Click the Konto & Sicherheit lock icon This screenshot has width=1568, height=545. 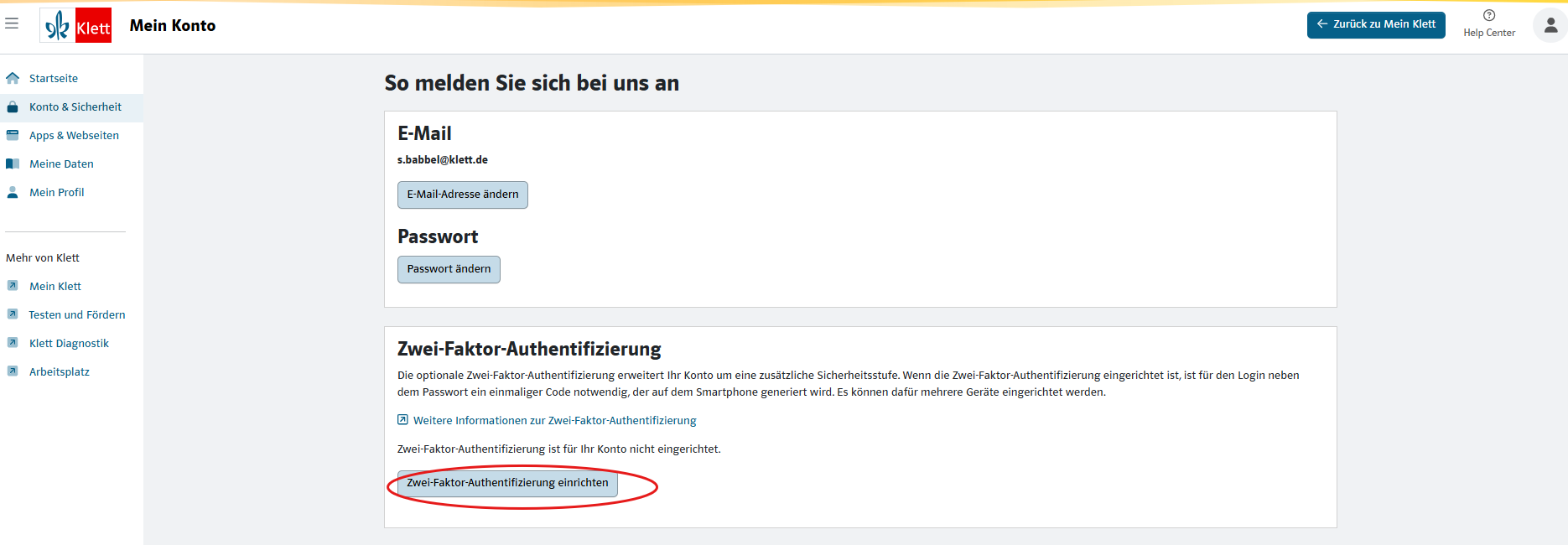(x=13, y=106)
